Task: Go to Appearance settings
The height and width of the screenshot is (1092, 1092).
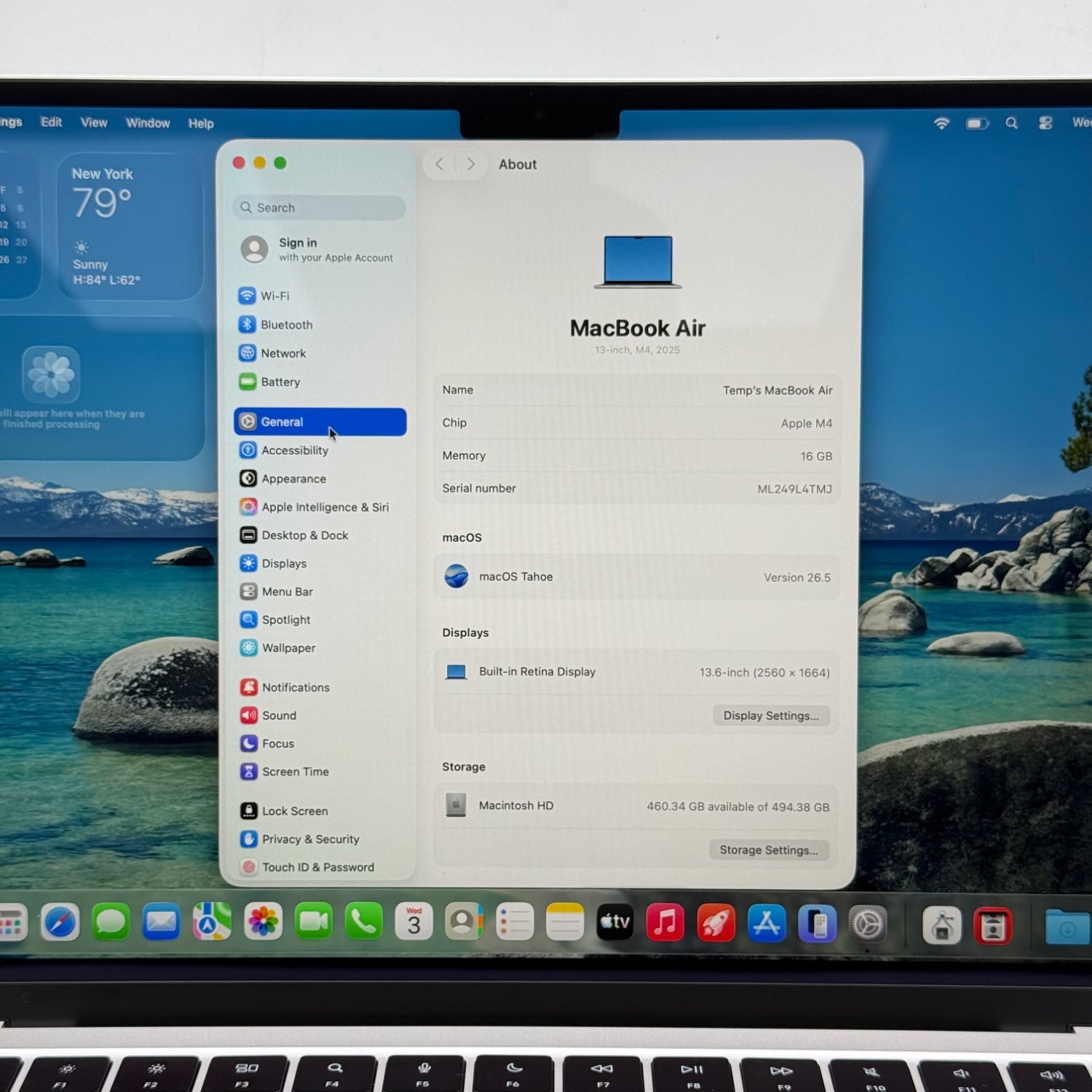Action: tap(320, 478)
